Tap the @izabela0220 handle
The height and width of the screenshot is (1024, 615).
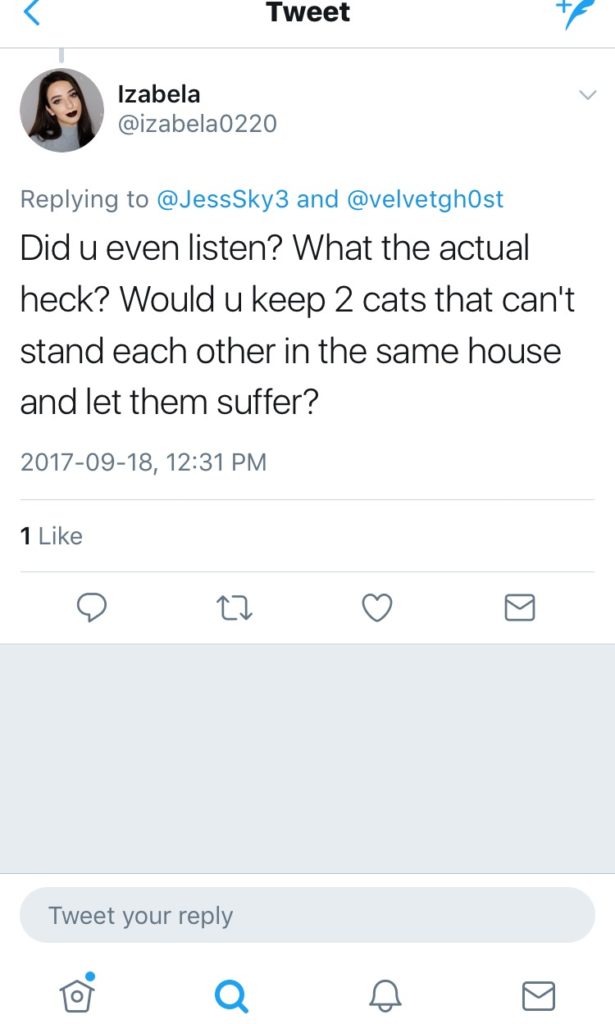(x=197, y=124)
